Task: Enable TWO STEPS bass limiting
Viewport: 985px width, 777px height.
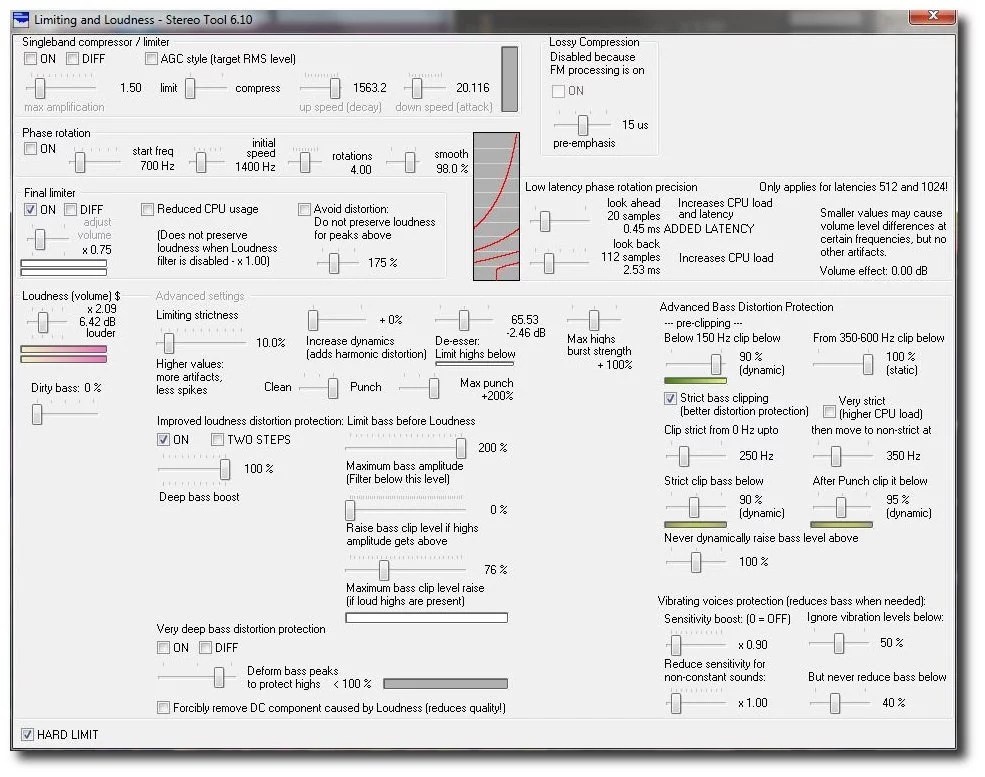Action: point(218,440)
